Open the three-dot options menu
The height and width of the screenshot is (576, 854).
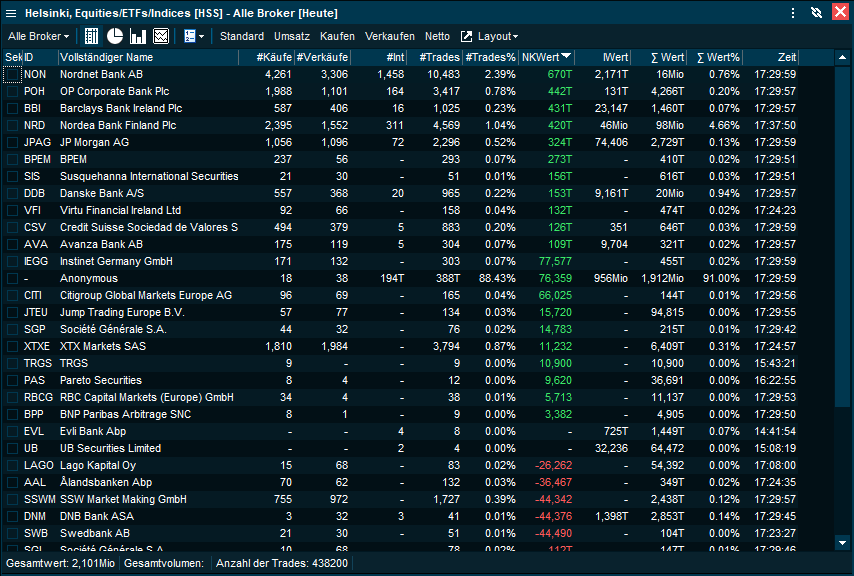pos(793,13)
